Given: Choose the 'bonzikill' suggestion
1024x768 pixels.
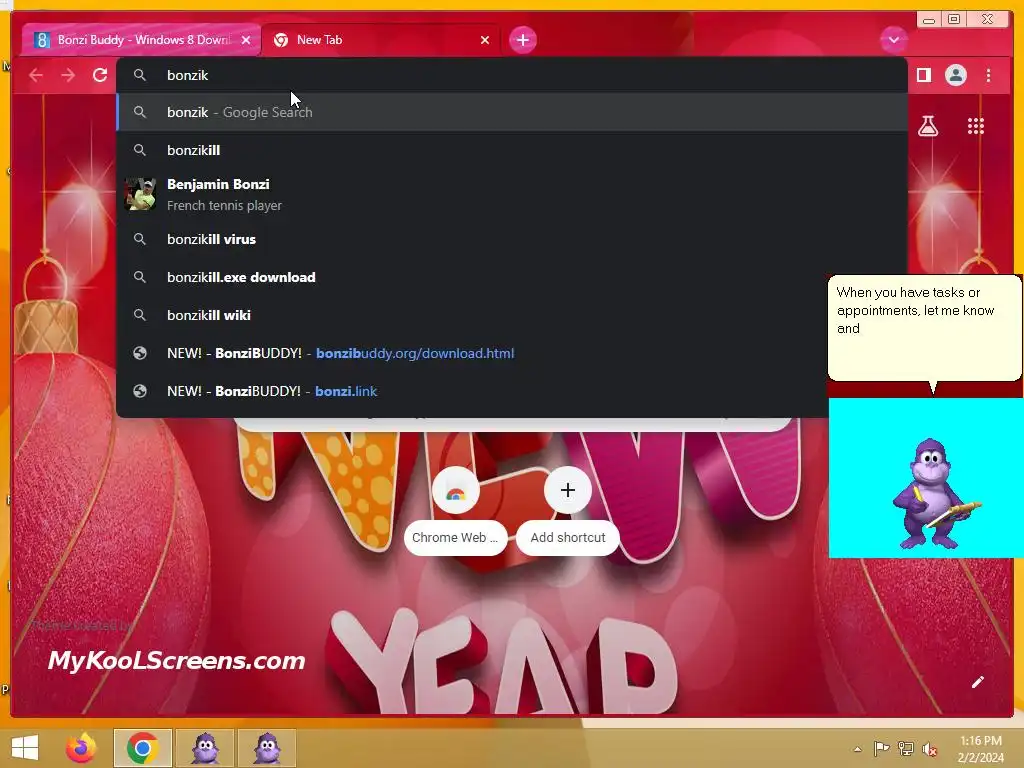Looking at the screenshot, I should click(x=511, y=150).
